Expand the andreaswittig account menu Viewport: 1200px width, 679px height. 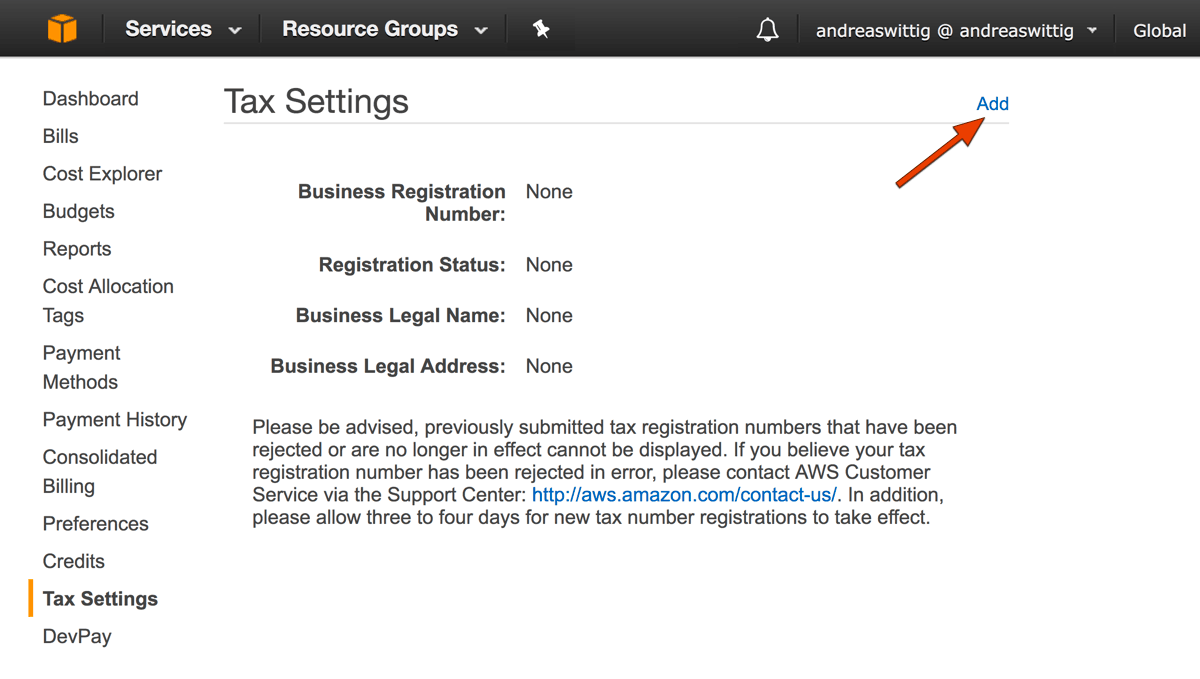(x=956, y=31)
